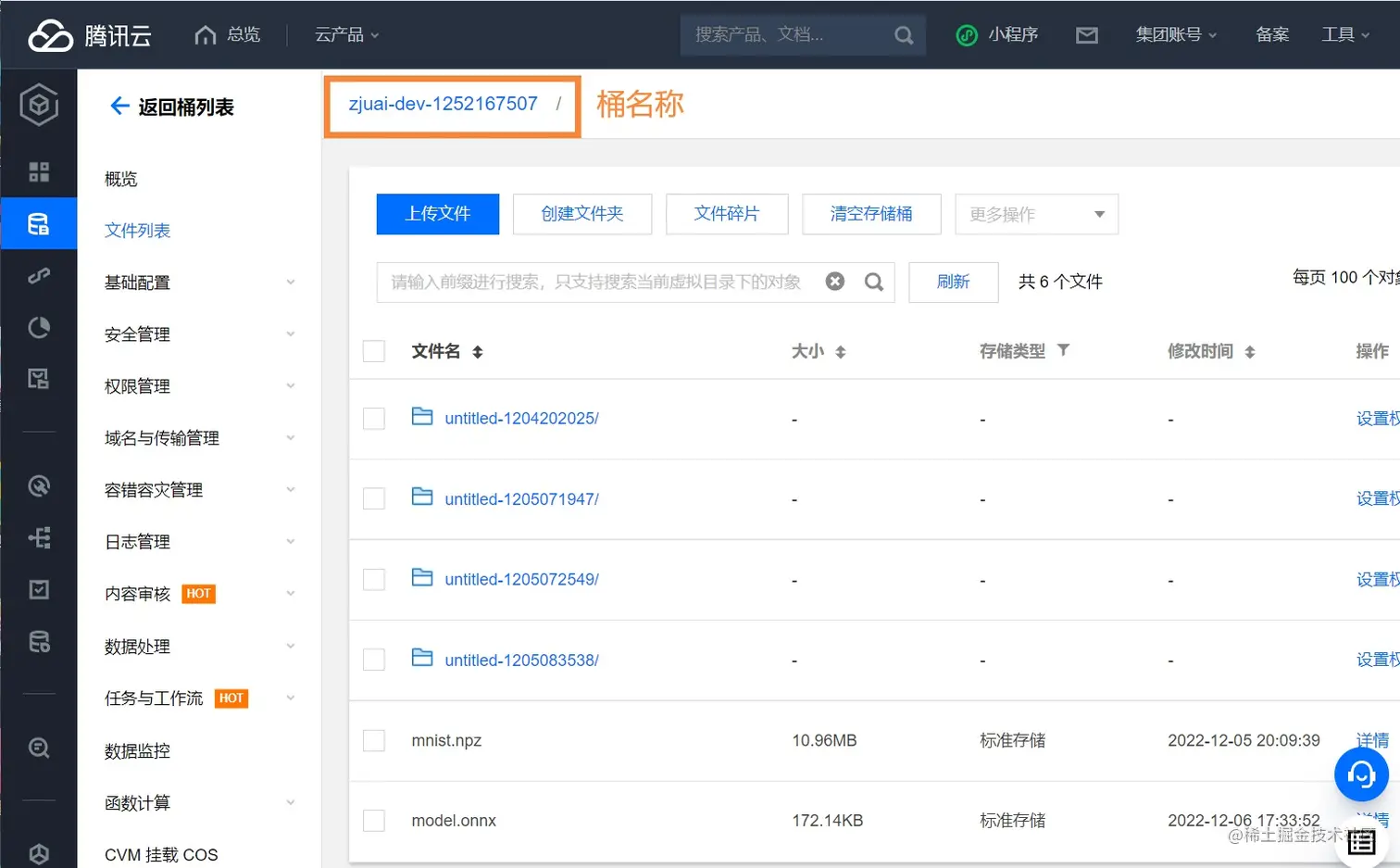
Task: Sort by 文件名 column arrows
Action: point(478,352)
